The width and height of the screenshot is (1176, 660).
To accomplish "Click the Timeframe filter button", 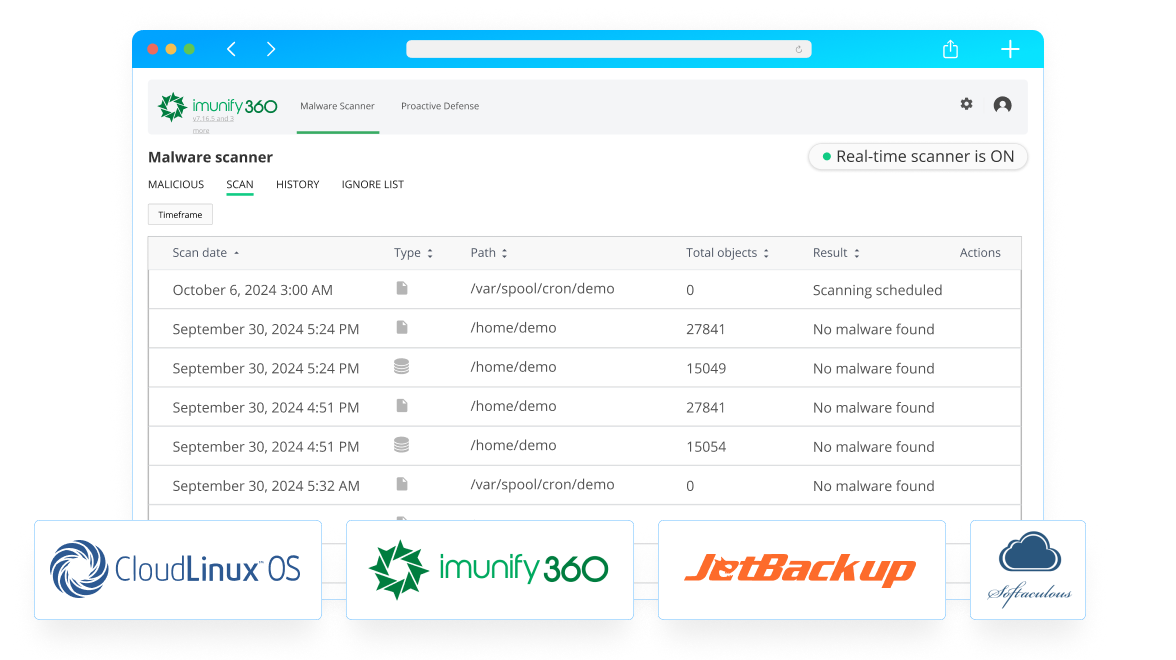I will pos(180,215).
